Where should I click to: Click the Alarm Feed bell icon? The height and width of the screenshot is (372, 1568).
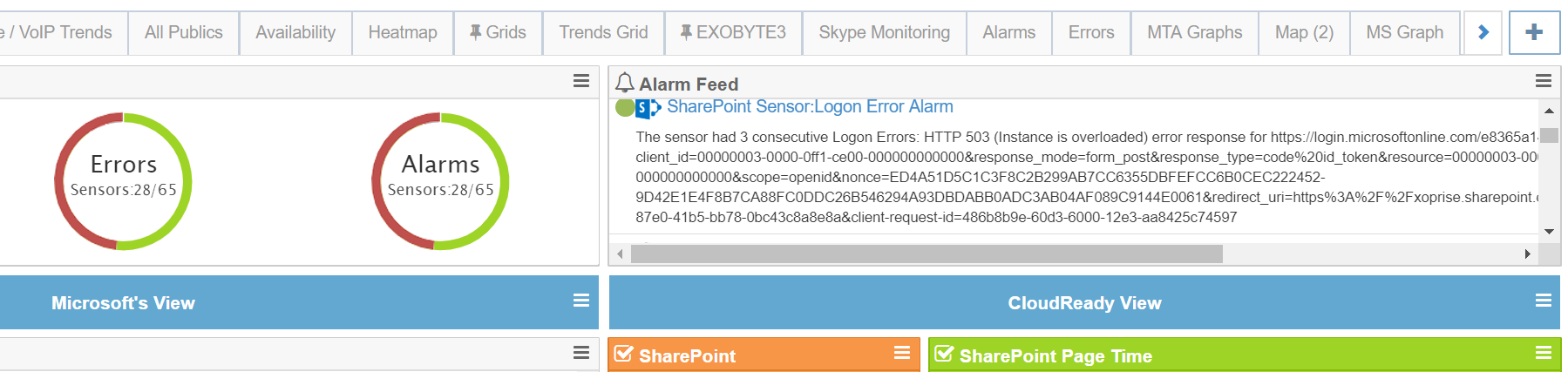click(624, 83)
